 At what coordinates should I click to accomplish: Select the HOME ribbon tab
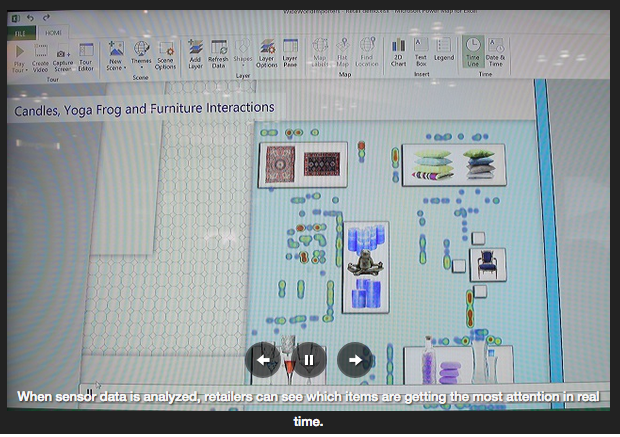[53, 33]
